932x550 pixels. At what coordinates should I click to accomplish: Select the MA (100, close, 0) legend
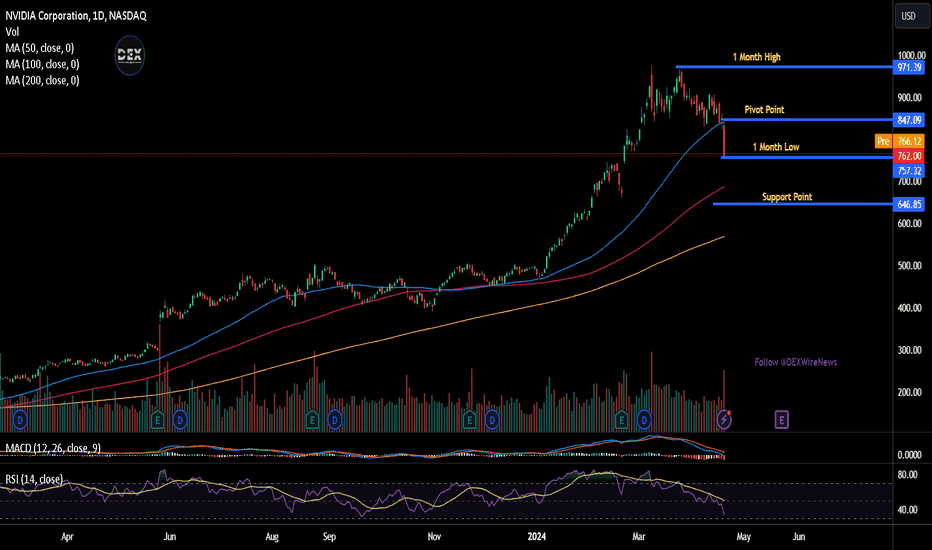pyautogui.click(x=42, y=64)
